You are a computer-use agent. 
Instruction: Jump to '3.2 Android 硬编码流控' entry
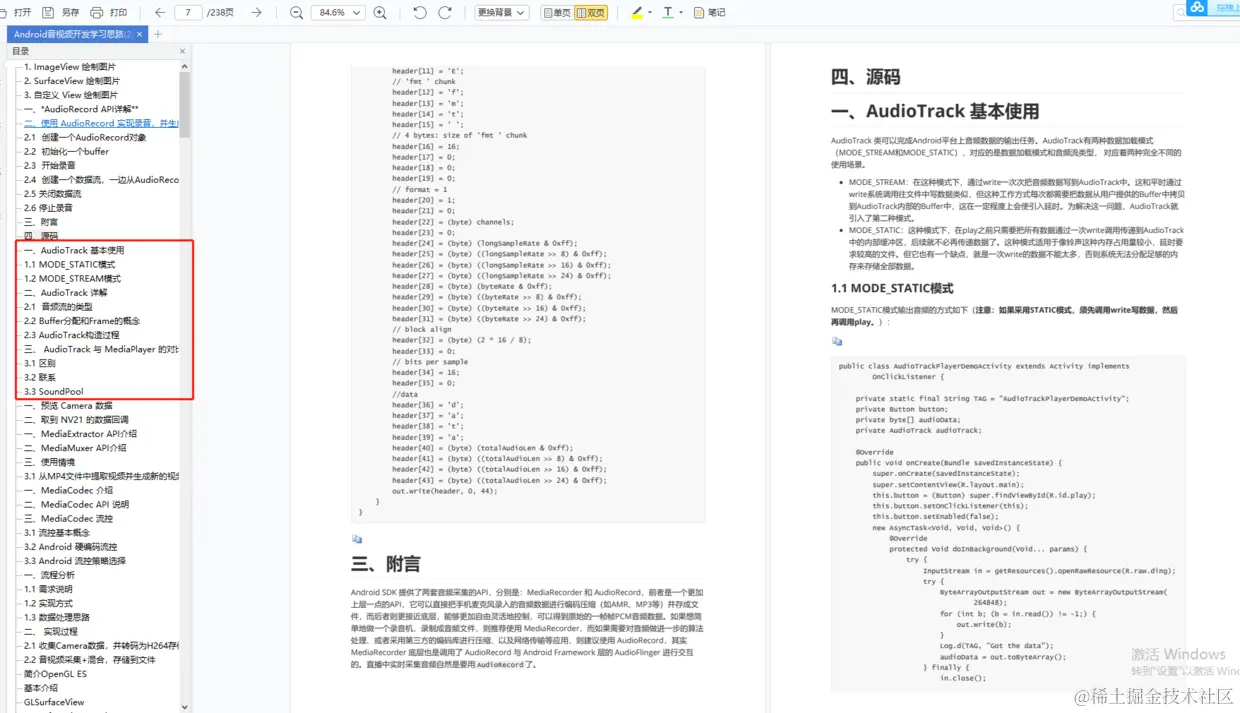point(70,546)
